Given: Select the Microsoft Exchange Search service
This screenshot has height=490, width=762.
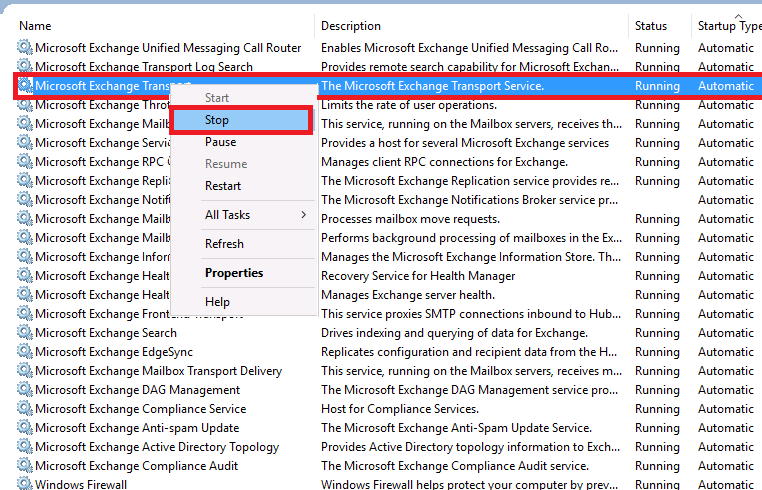Looking at the screenshot, I should [x=106, y=333].
